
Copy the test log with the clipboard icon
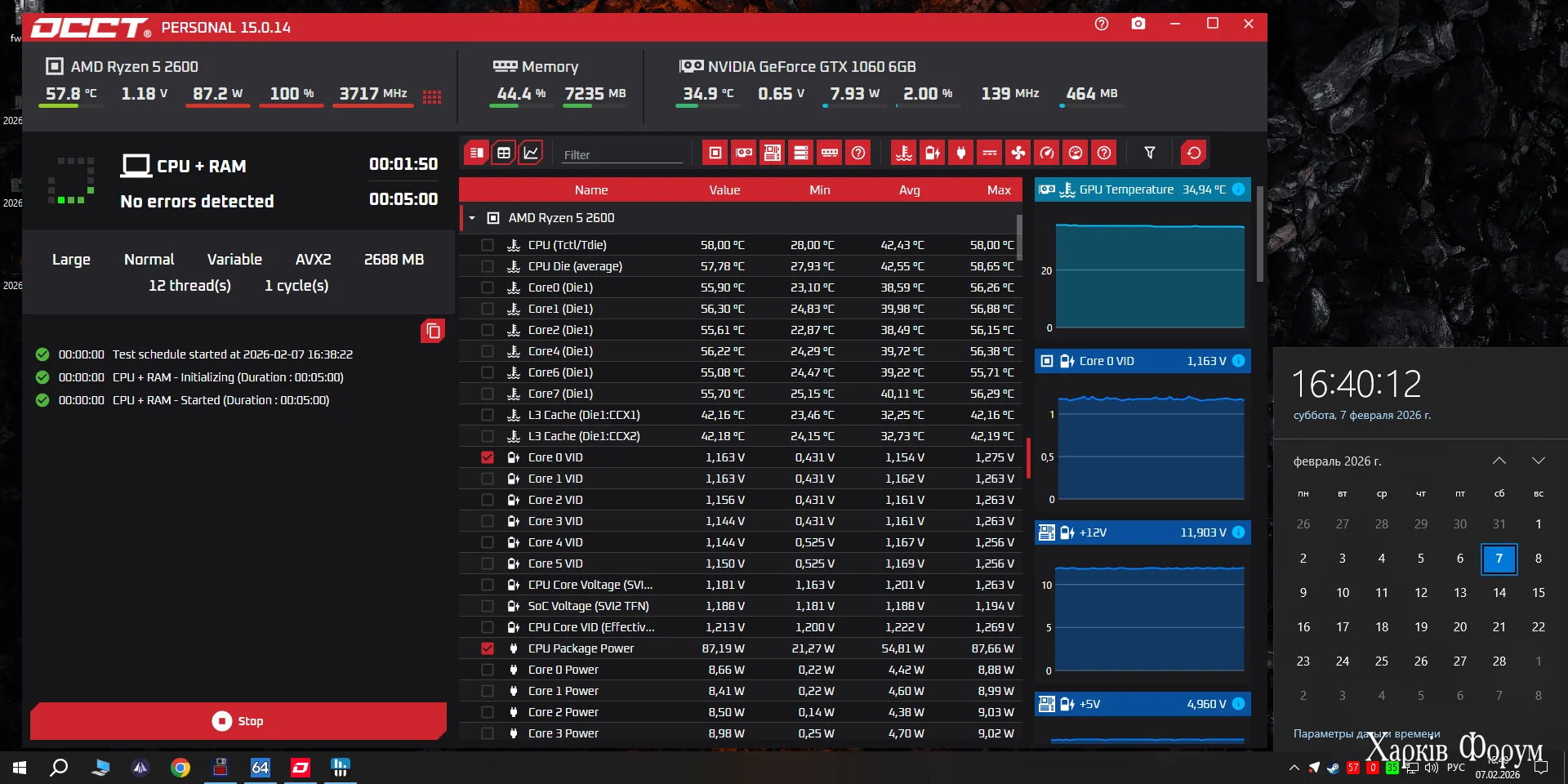(433, 331)
